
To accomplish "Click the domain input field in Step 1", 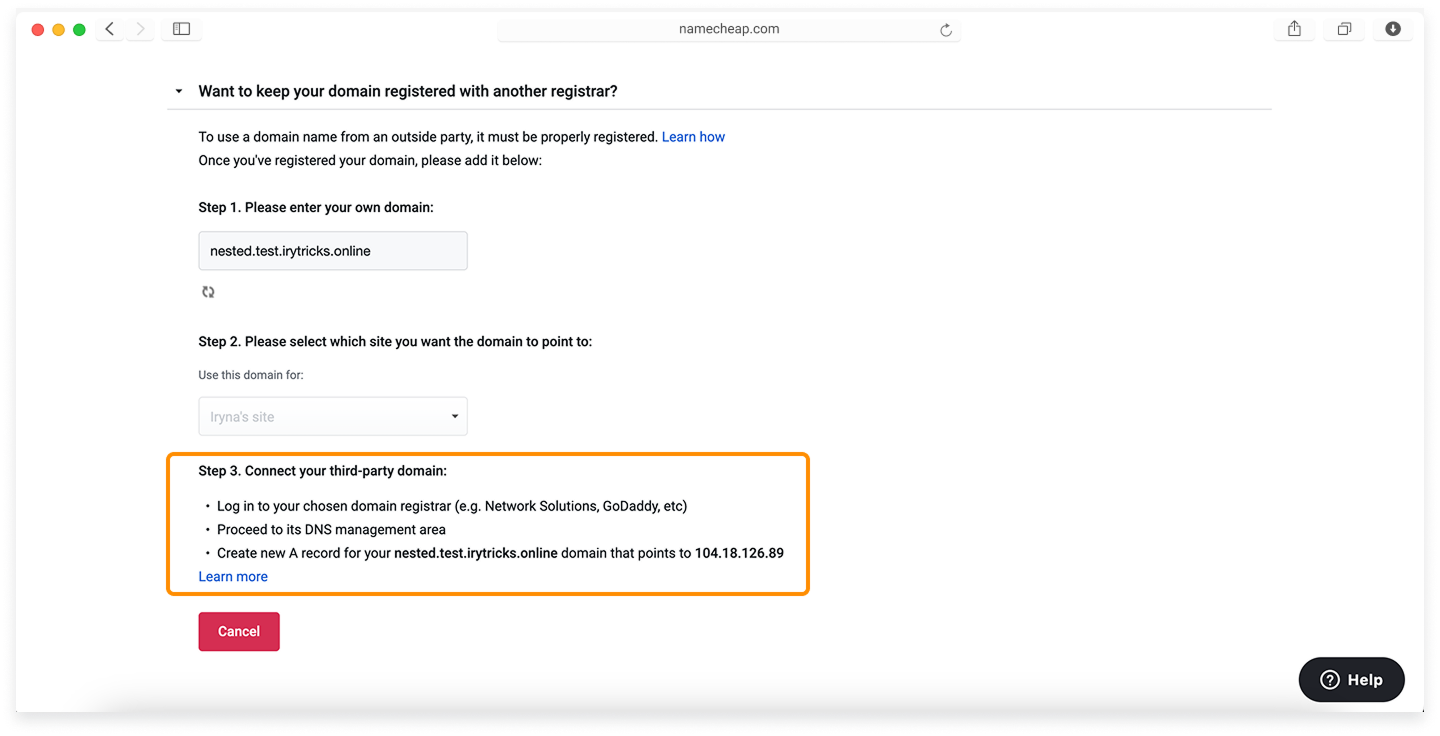I will (333, 251).
